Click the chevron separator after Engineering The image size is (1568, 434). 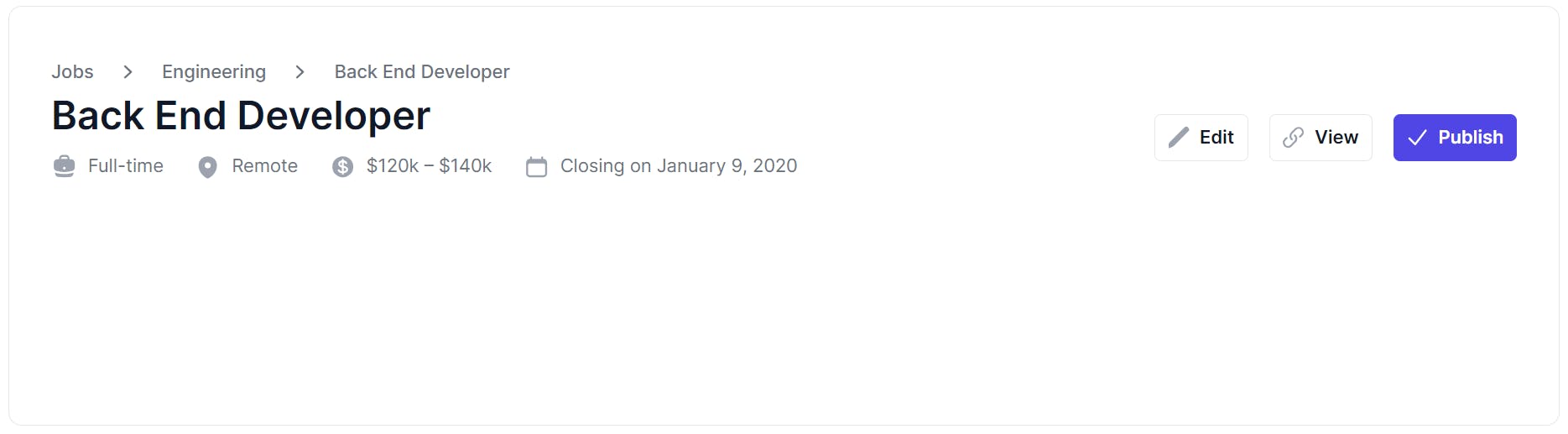[300, 72]
